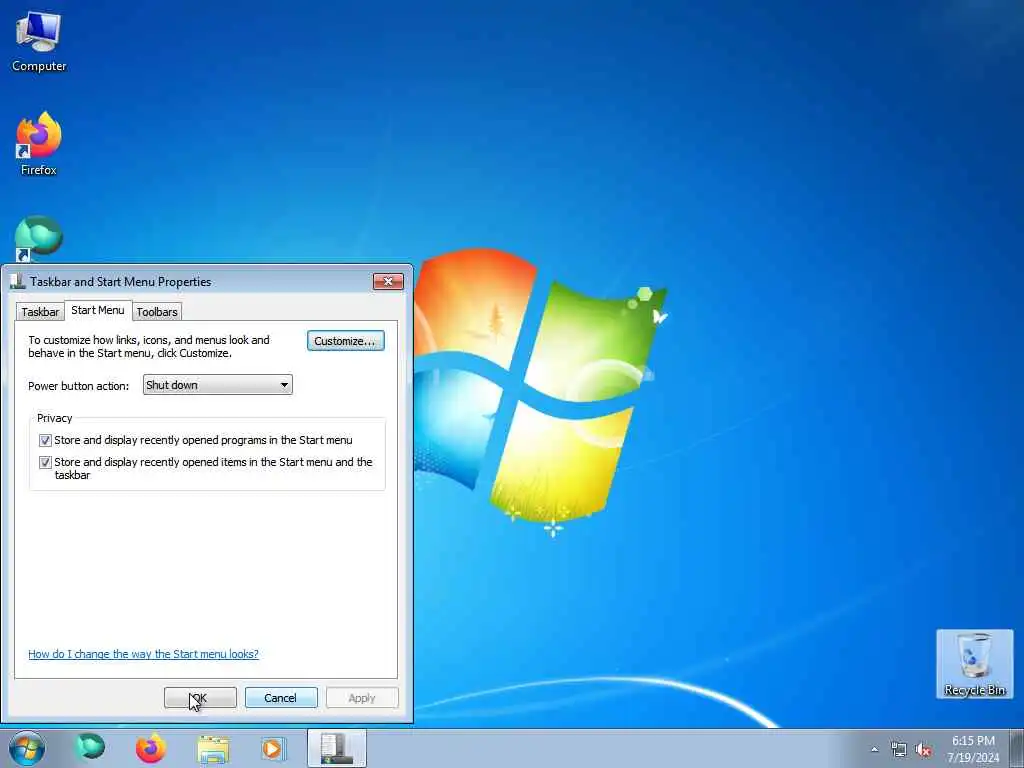Launch Firefox from the taskbar
This screenshot has width=1024, height=768.
151,748
